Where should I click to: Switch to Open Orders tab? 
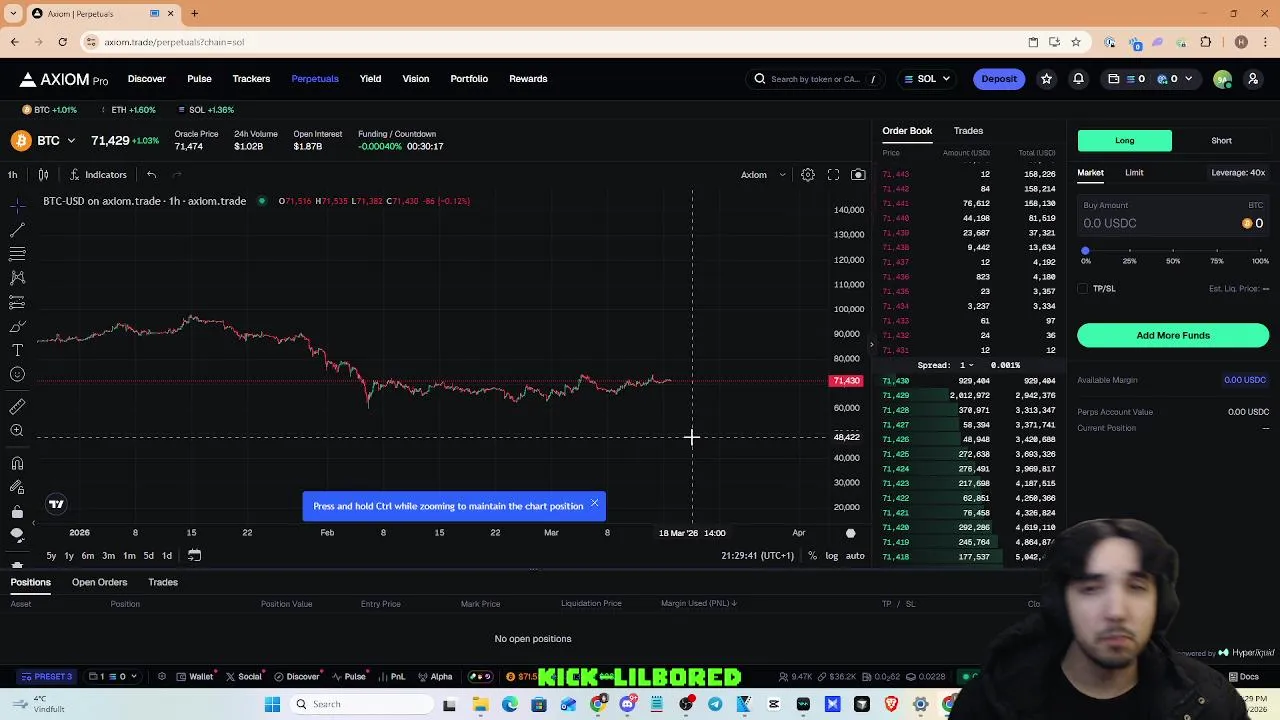click(x=99, y=582)
